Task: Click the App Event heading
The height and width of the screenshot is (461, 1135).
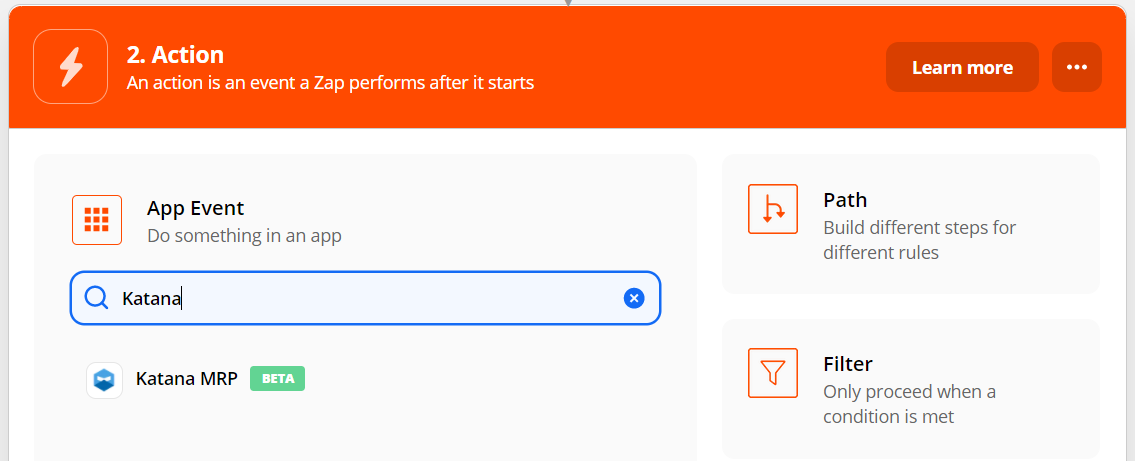Action: click(195, 208)
